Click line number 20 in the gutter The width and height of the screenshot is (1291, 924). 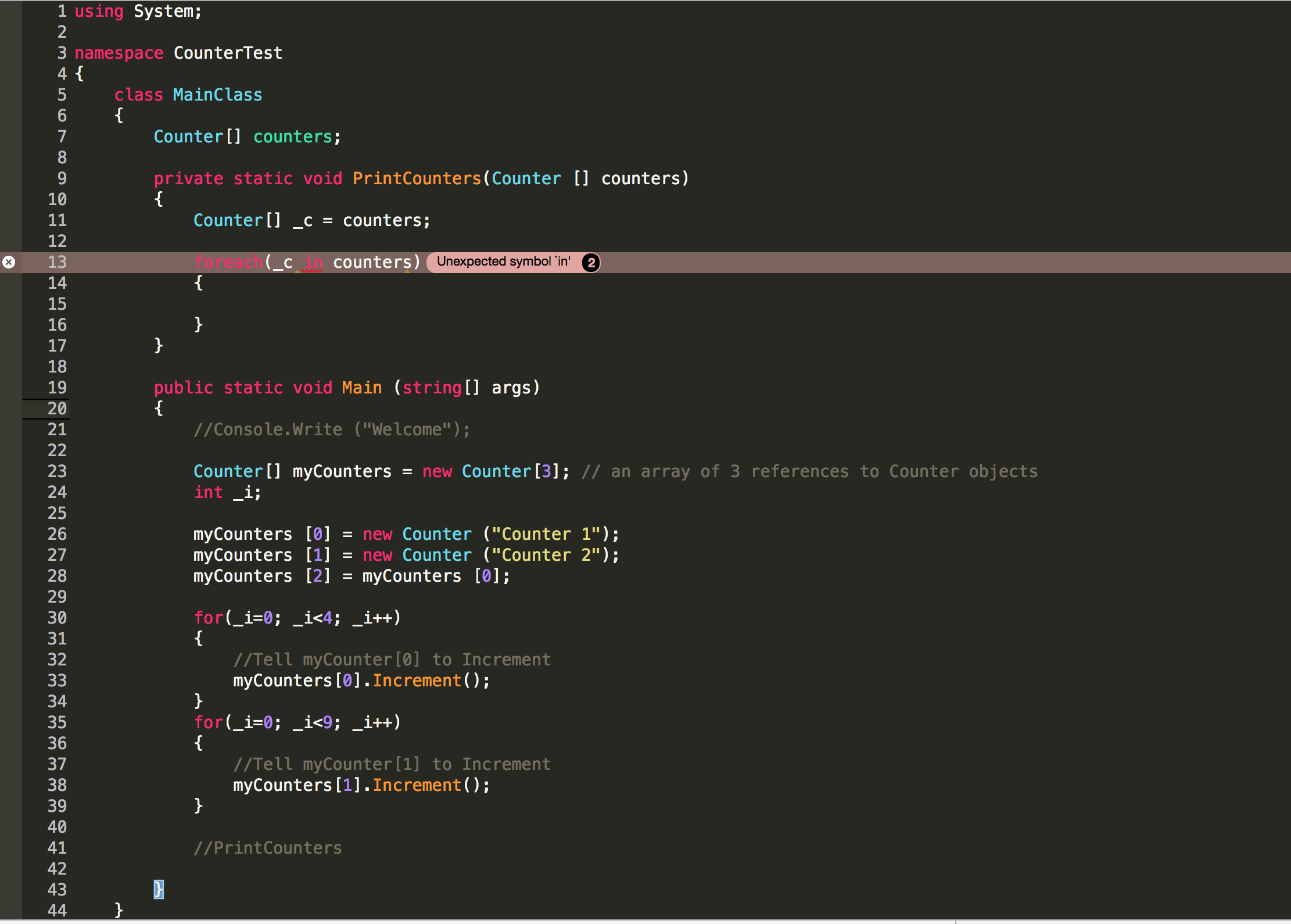tap(57, 409)
